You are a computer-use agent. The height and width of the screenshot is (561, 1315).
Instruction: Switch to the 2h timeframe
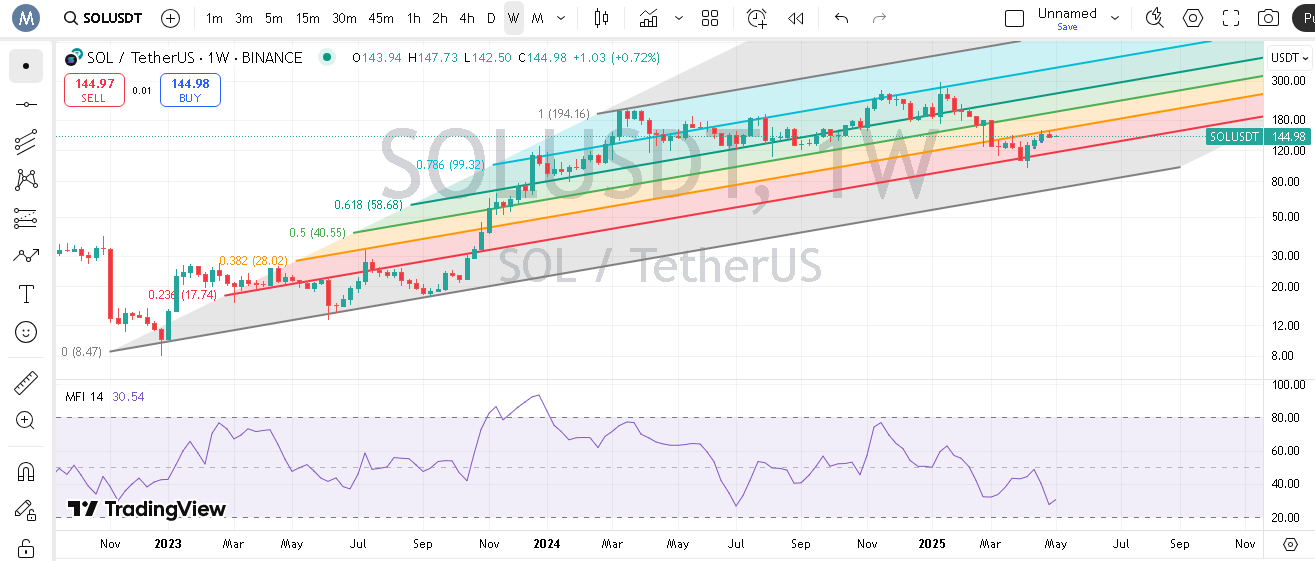pos(440,18)
